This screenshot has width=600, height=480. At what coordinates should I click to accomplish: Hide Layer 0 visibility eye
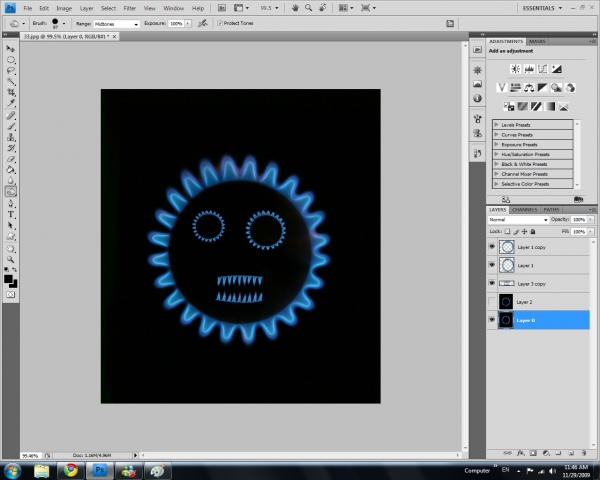point(492,320)
